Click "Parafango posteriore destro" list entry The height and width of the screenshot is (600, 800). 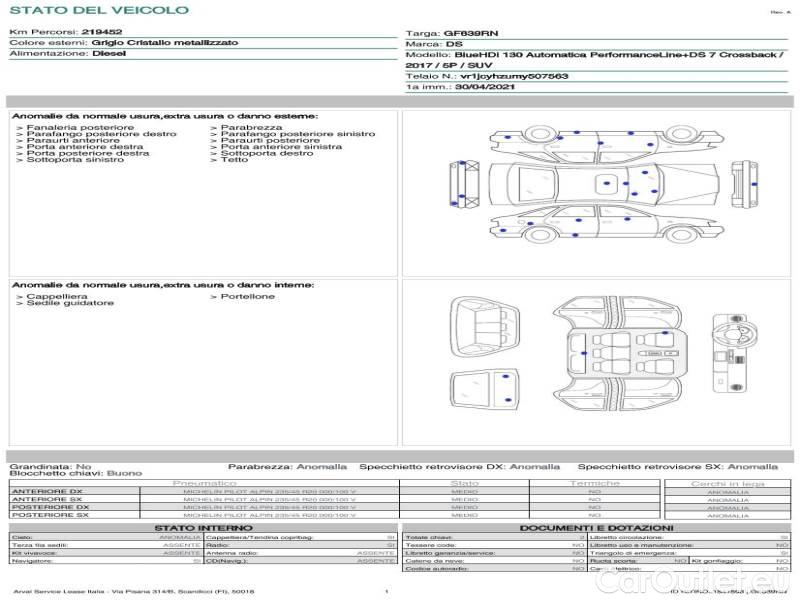tap(102, 134)
